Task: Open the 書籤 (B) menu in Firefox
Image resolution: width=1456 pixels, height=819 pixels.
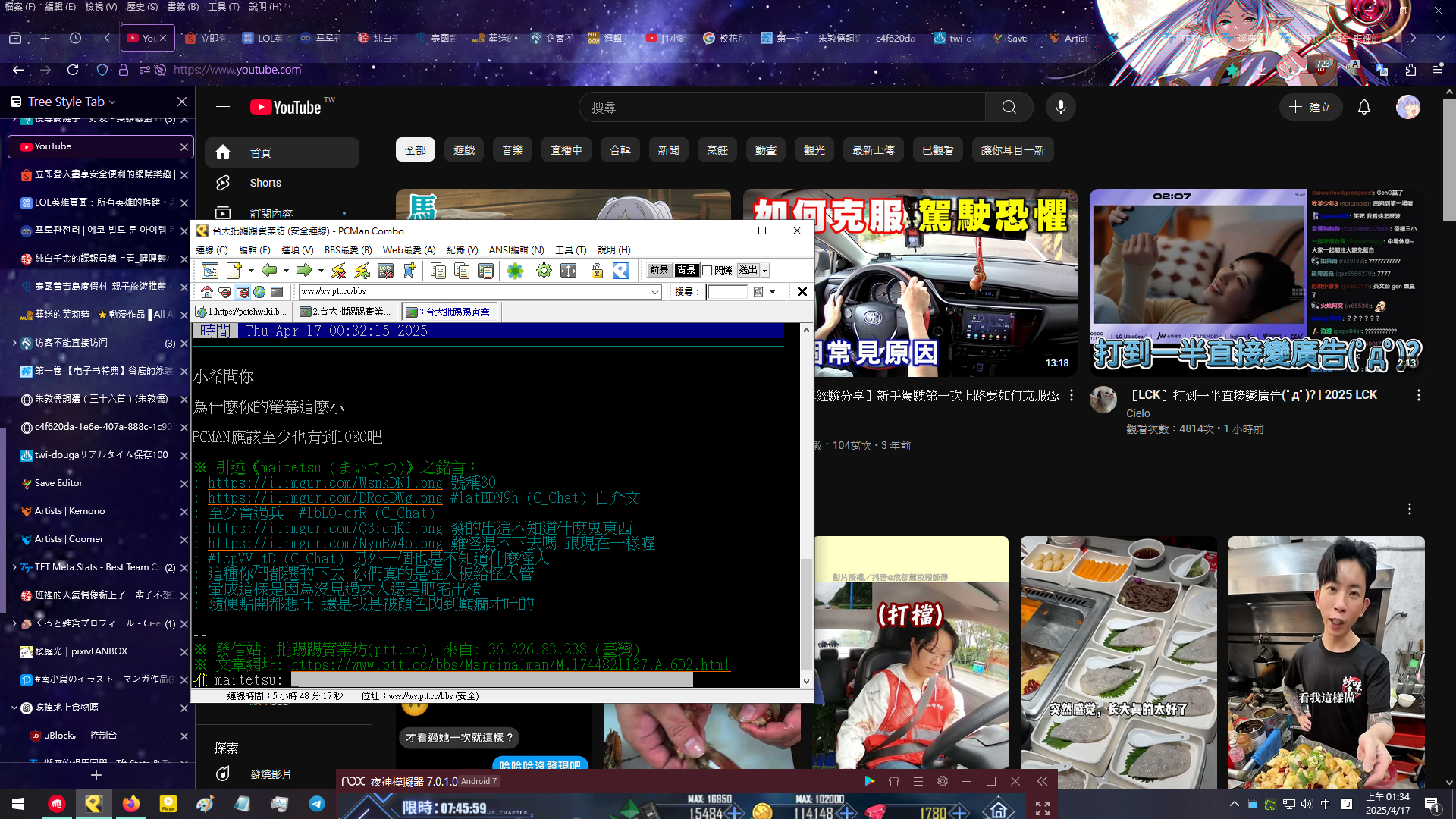Action: 183,6
